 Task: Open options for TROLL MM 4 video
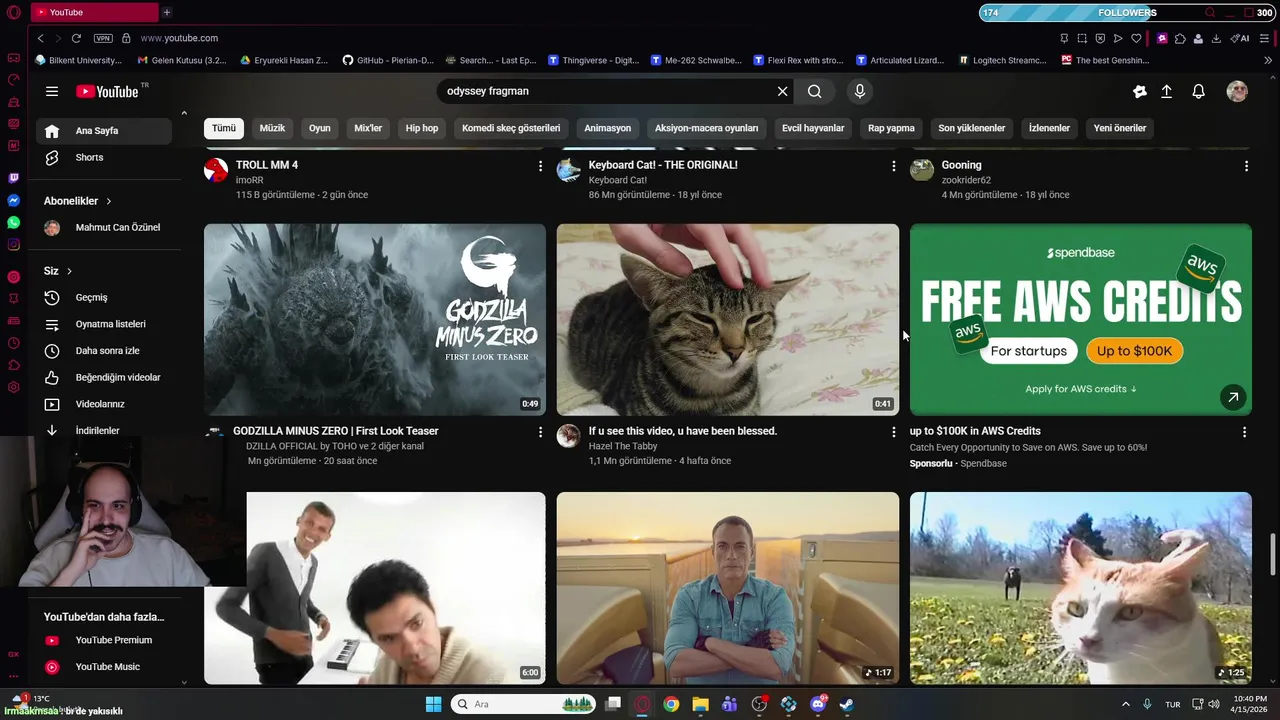pos(540,166)
